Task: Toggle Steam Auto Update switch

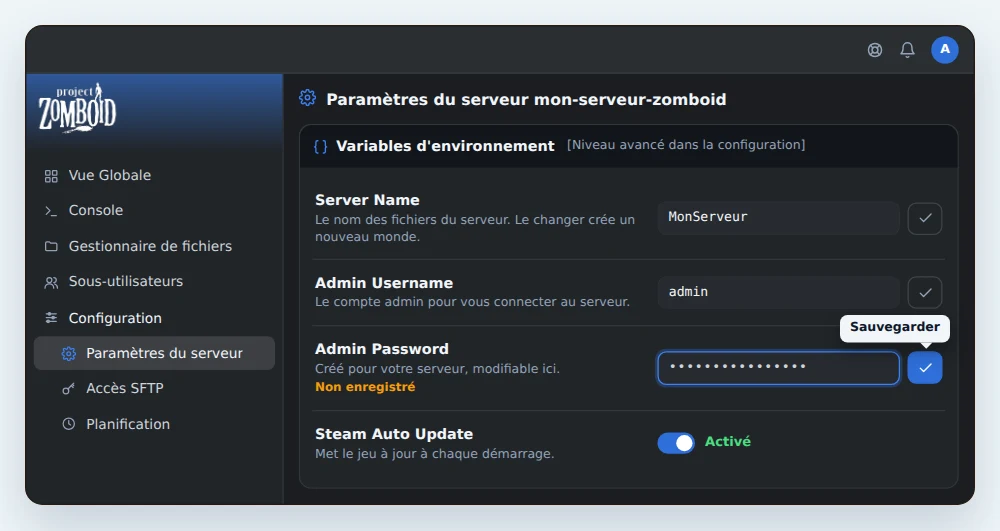Action: [x=676, y=442]
